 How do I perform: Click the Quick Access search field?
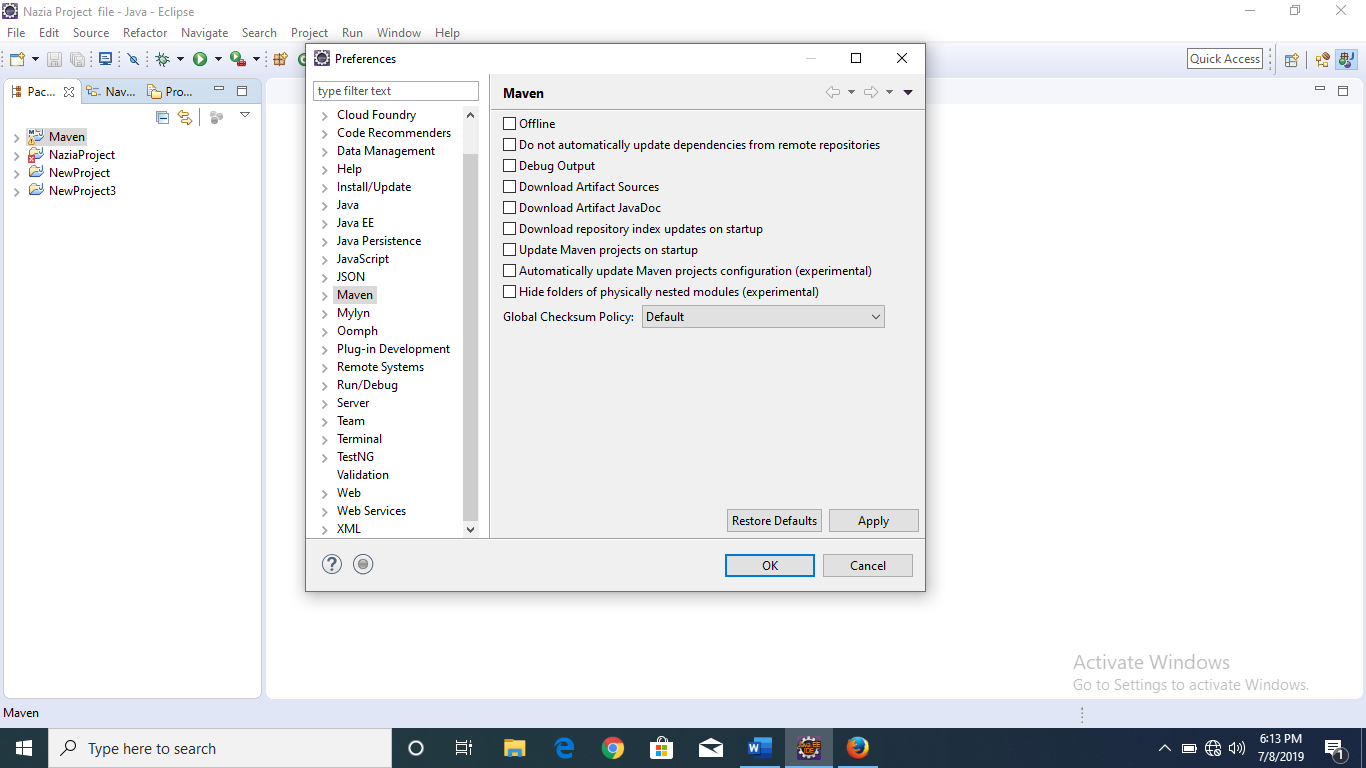[x=1225, y=59]
